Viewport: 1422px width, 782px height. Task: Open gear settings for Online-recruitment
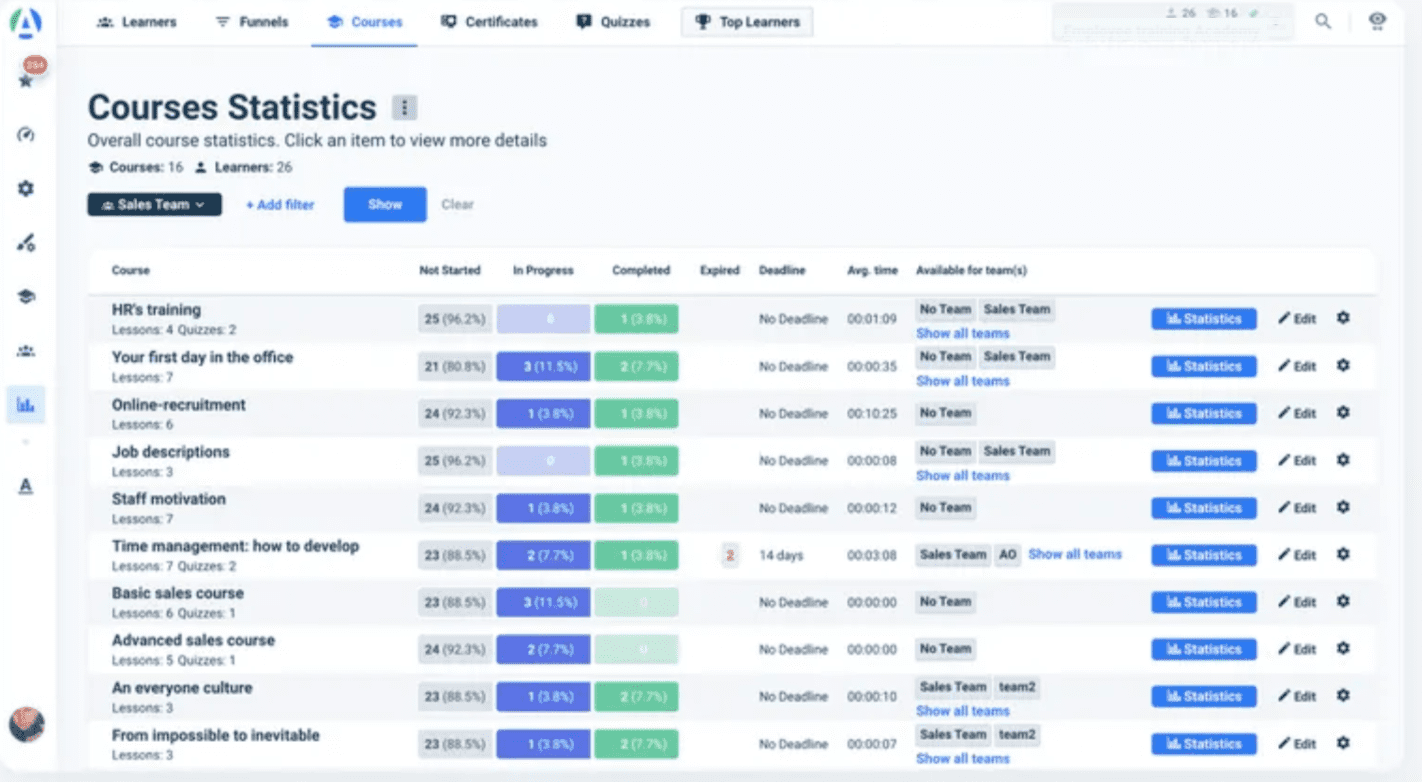(1343, 412)
